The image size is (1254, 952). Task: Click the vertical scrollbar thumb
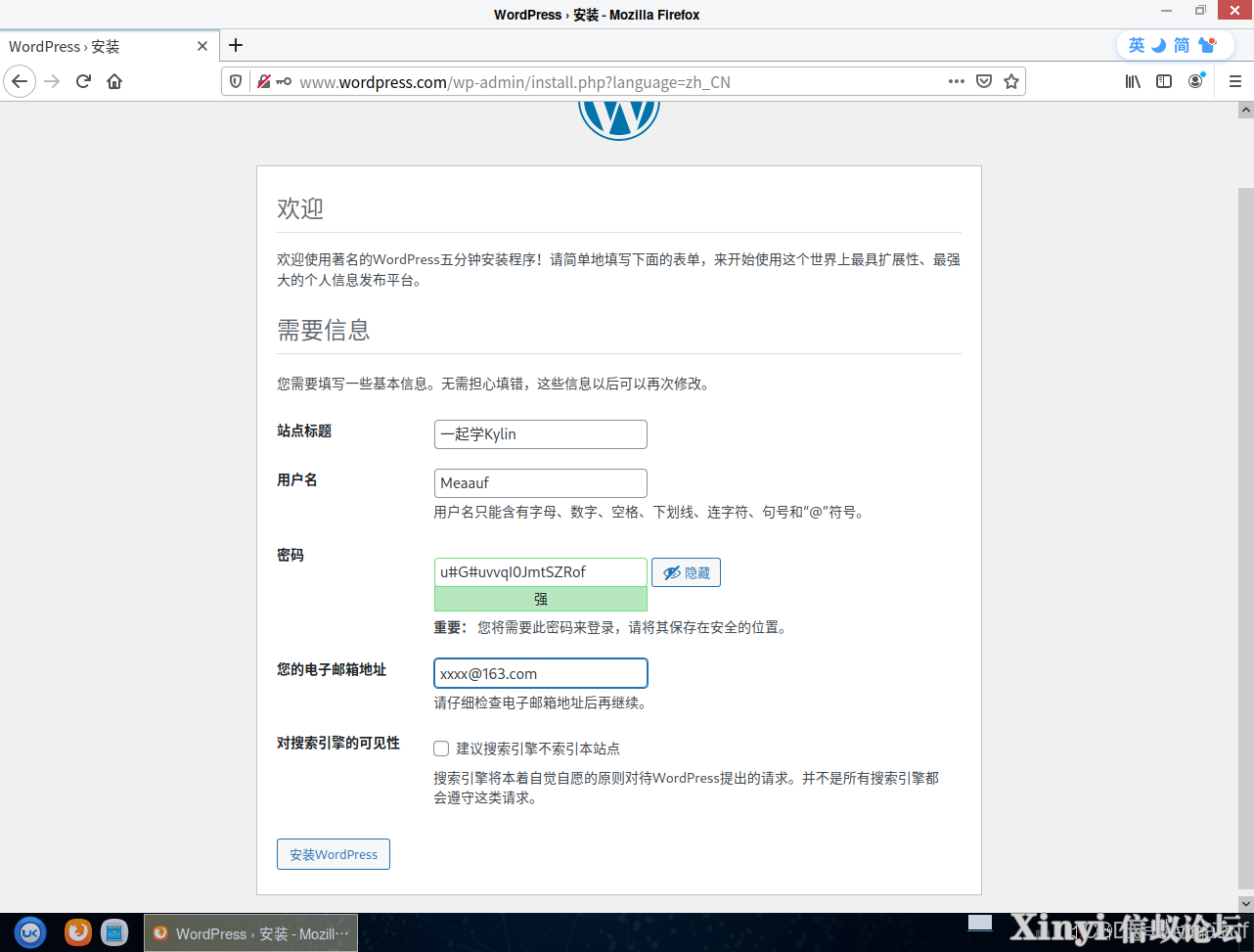pyautogui.click(x=1245, y=538)
